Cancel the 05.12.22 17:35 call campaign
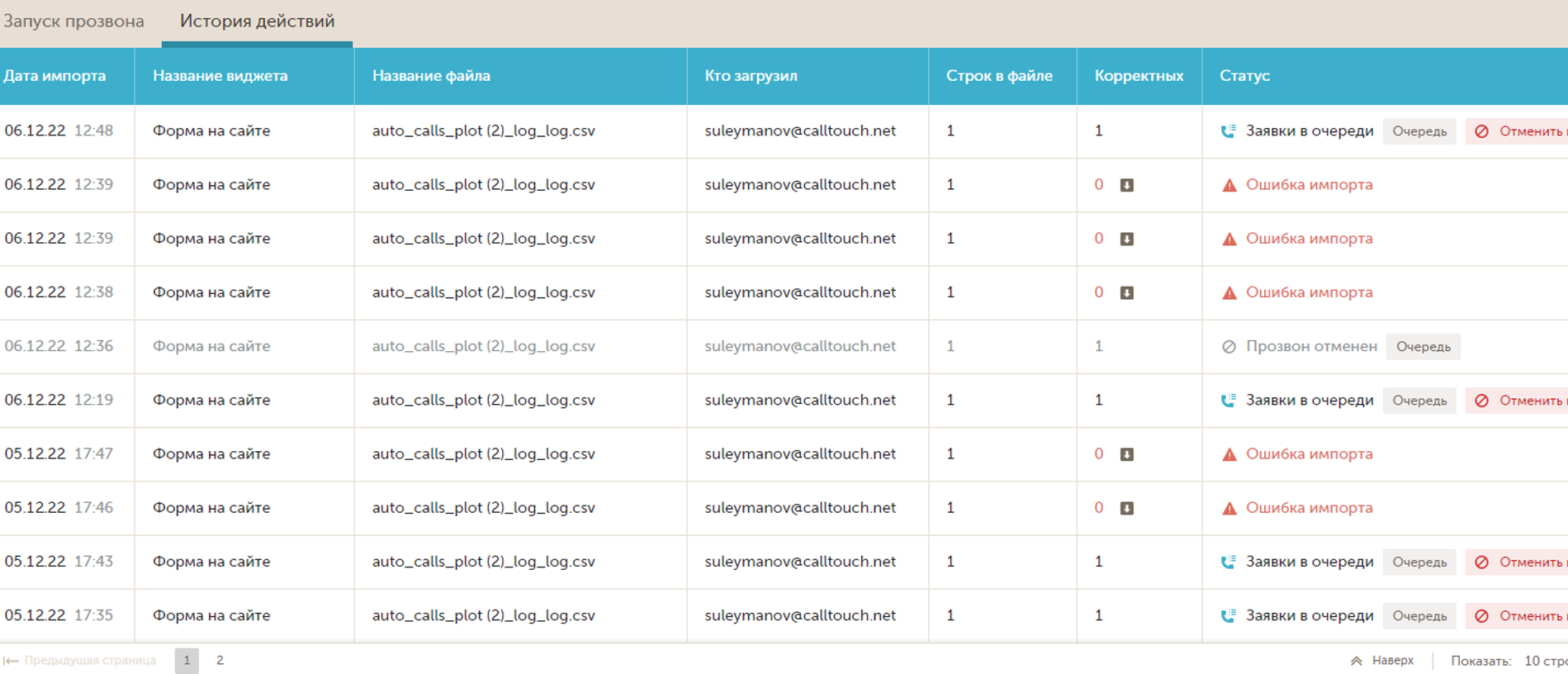 tap(1518, 615)
